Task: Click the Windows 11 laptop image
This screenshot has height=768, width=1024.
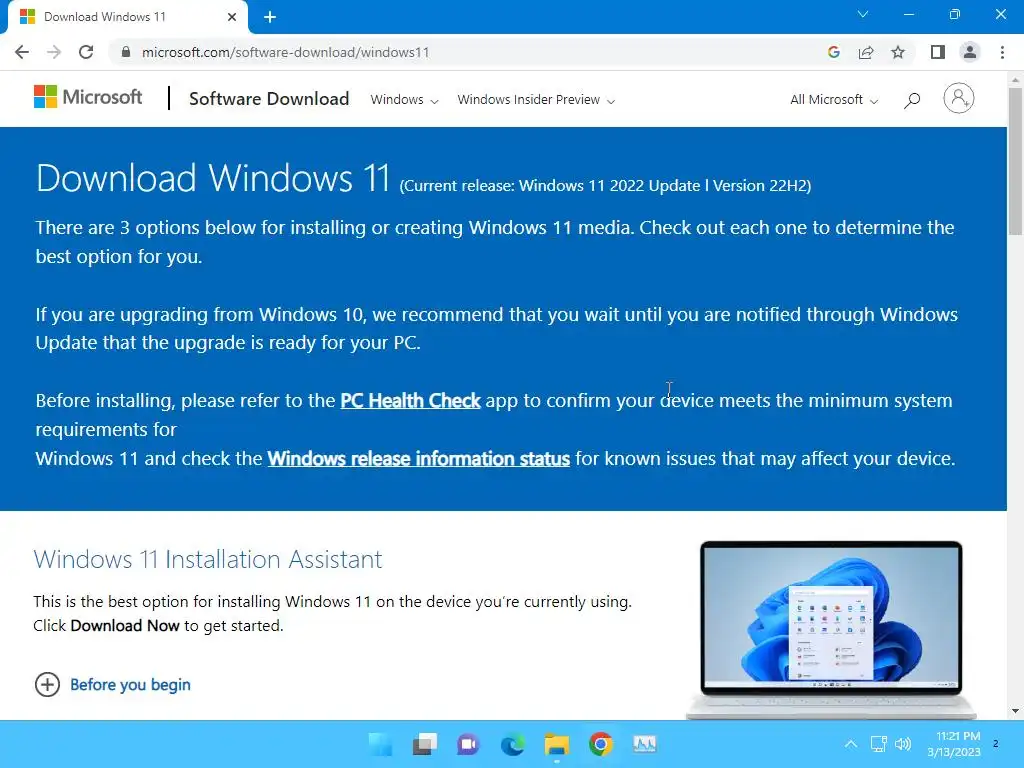Action: click(x=831, y=629)
